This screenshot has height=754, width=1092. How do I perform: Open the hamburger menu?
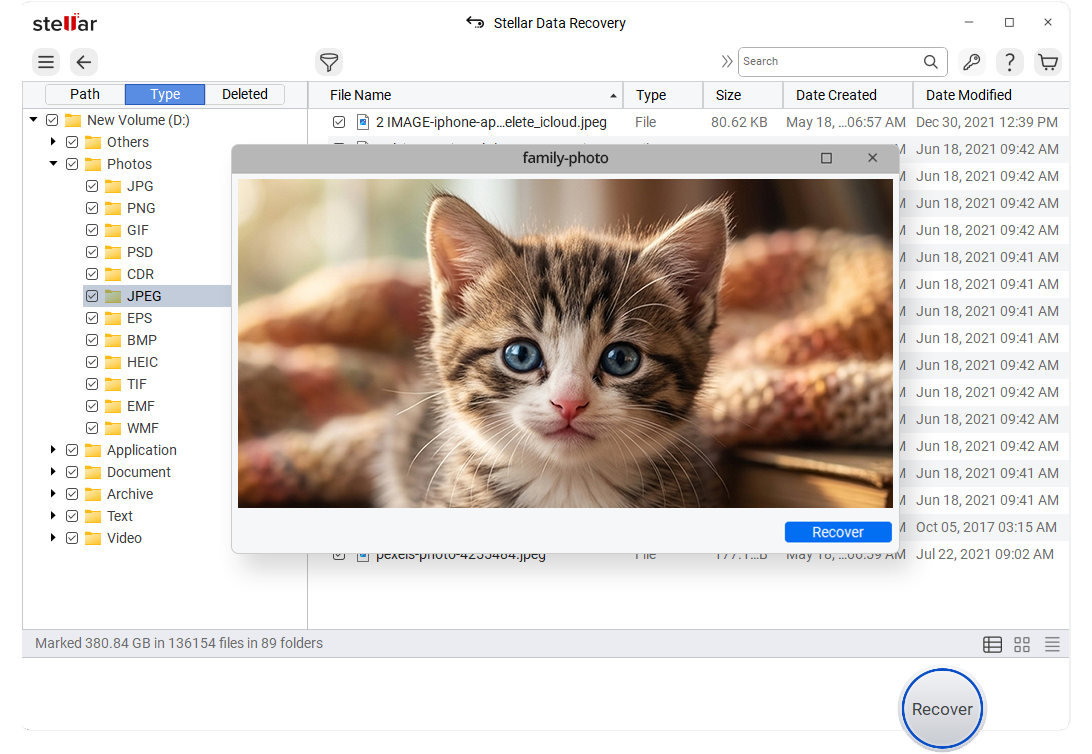[x=46, y=62]
